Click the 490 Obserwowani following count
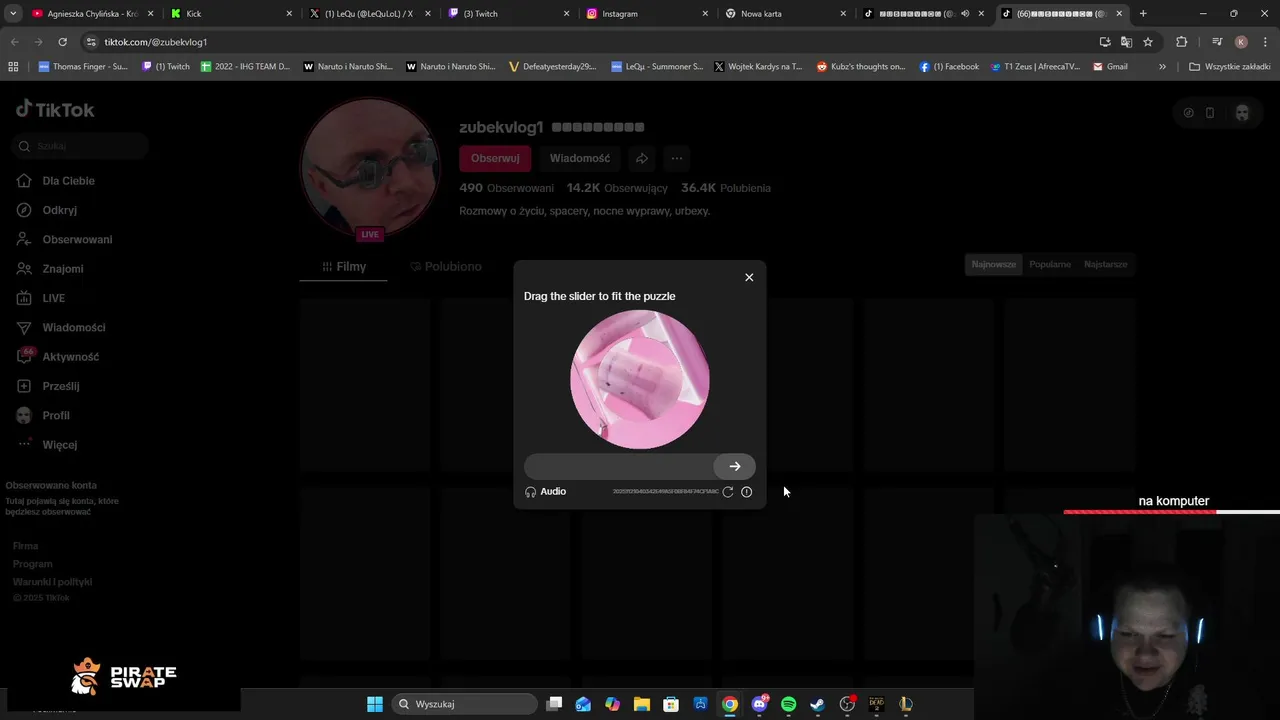 point(506,188)
